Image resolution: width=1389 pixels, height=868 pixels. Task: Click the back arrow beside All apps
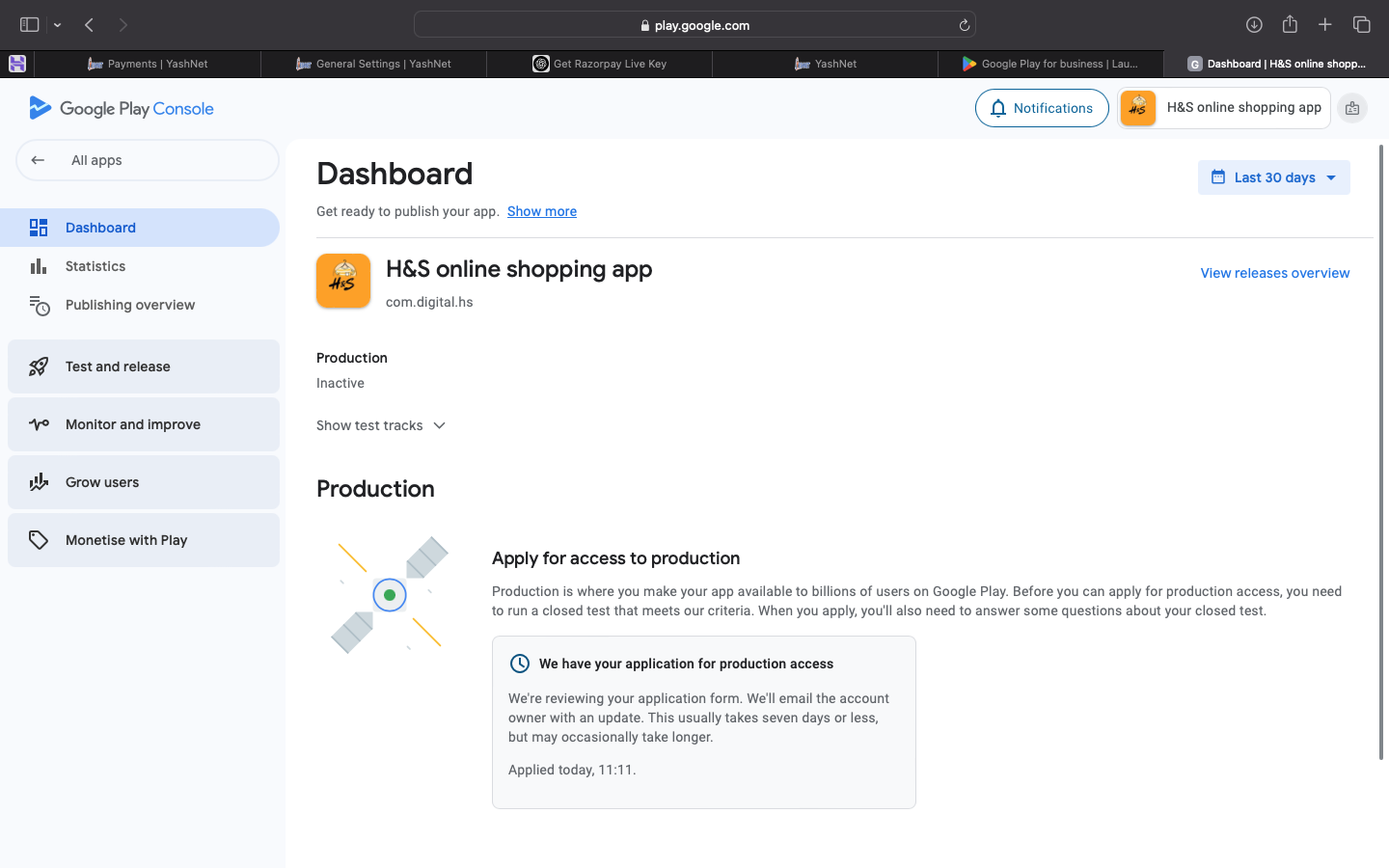pos(38,160)
